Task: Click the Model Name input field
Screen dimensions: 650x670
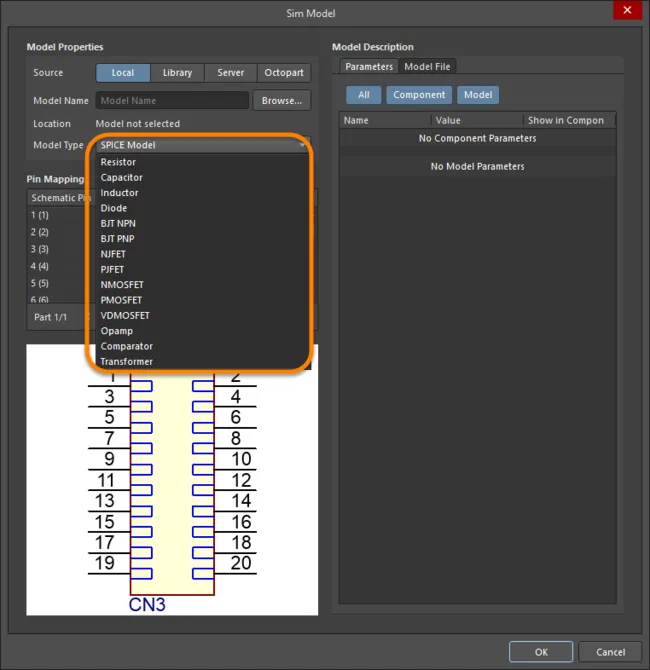Action: pyautogui.click(x=172, y=100)
